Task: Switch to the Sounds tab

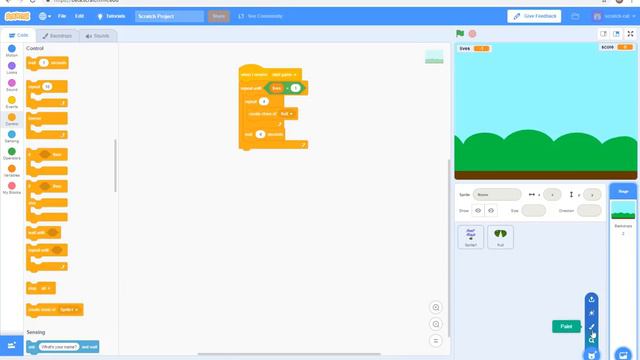Action: tap(98, 36)
